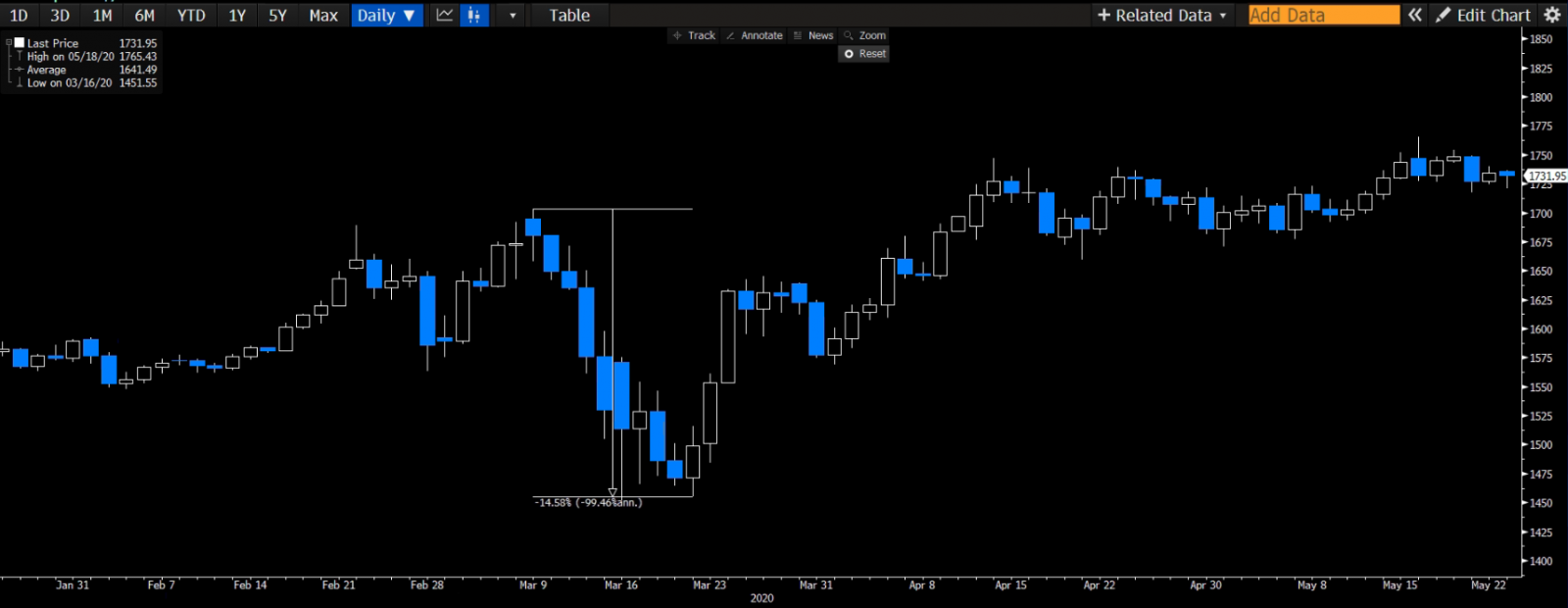1568x608 pixels.
Task: Switch to the 6M range
Action: [144, 15]
